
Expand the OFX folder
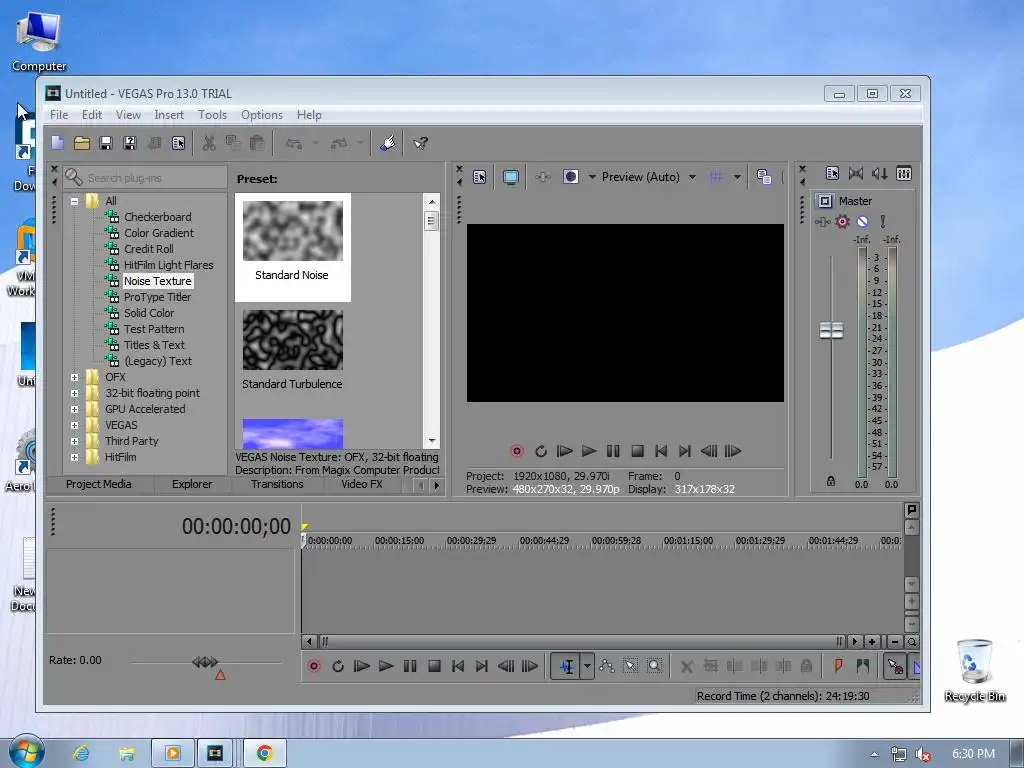point(74,377)
